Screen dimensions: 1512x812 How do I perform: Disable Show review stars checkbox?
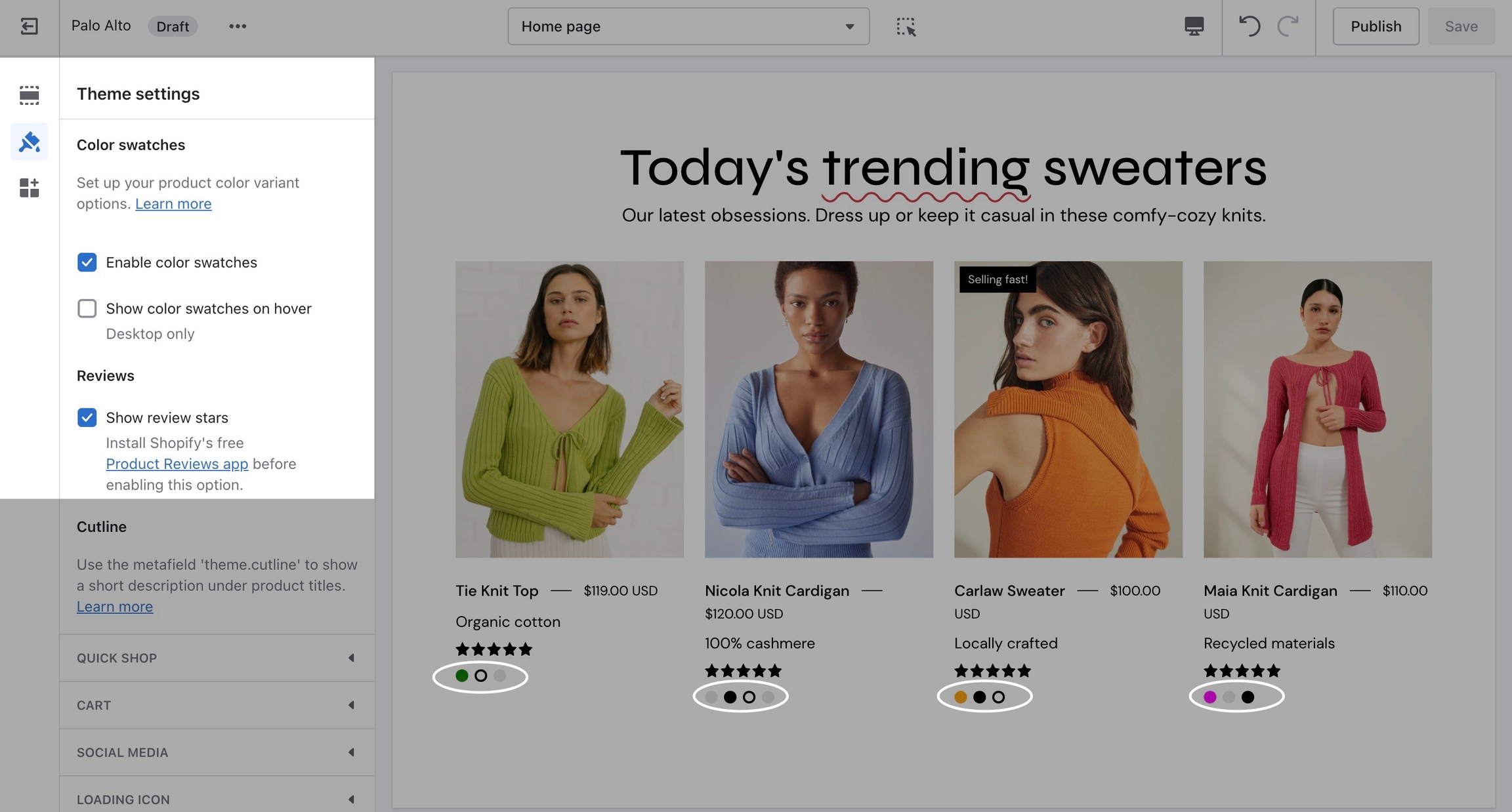pos(87,417)
